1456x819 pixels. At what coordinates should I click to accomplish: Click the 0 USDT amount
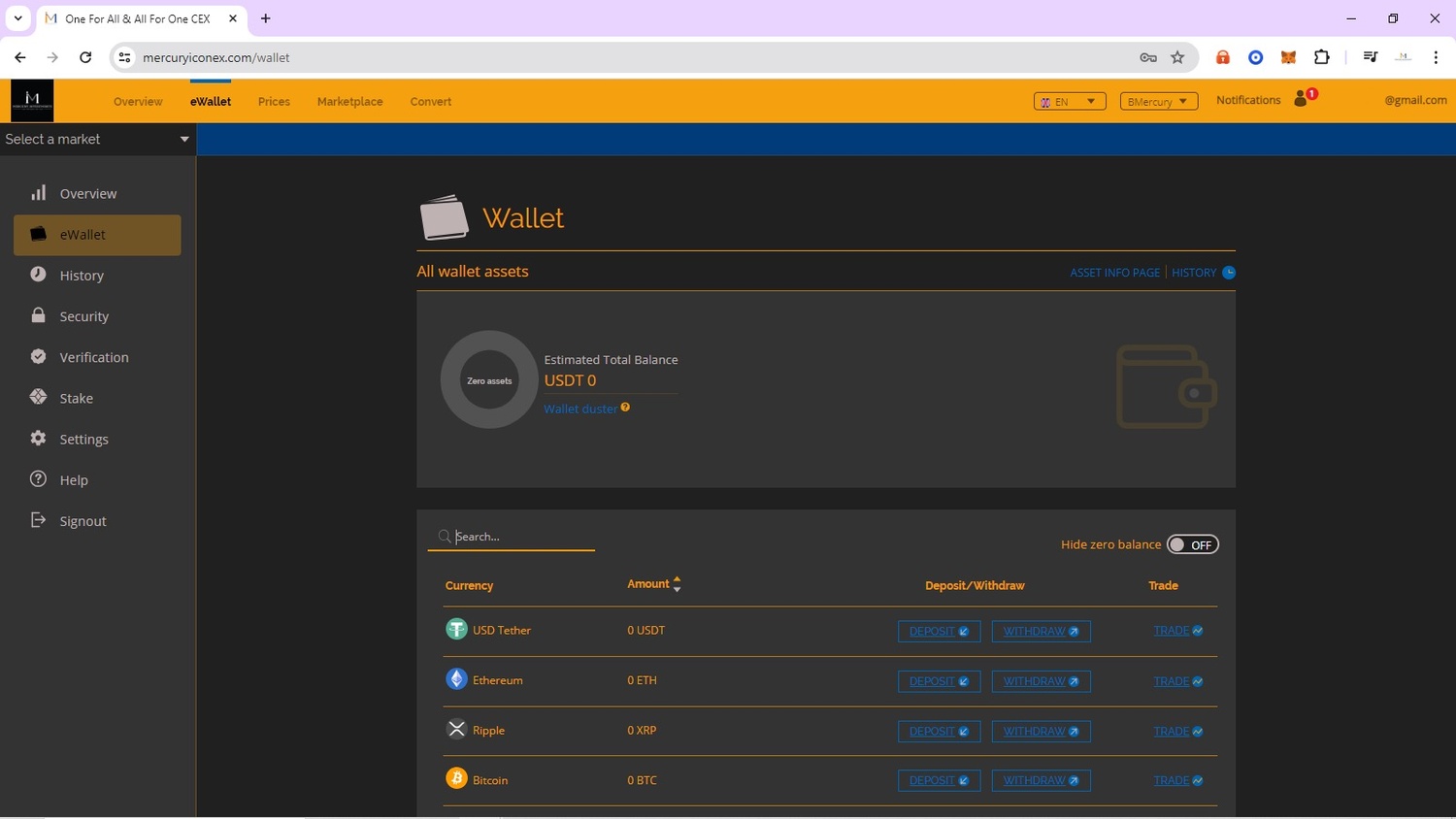[x=645, y=630]
